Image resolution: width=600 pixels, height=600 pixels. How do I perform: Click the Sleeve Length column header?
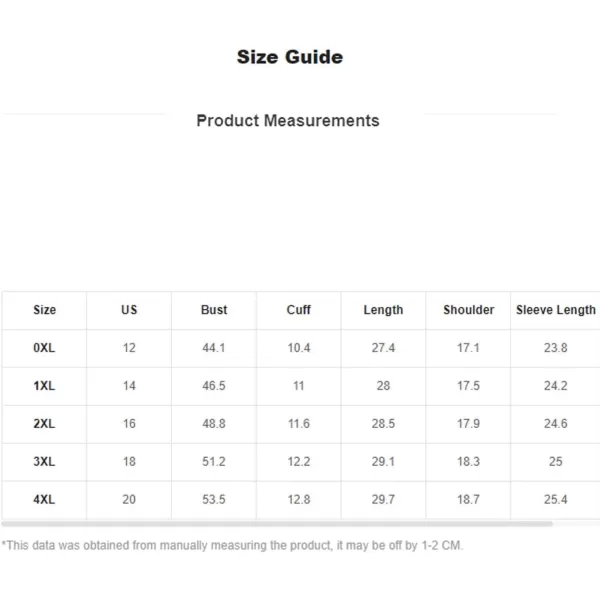pos(556,310)
